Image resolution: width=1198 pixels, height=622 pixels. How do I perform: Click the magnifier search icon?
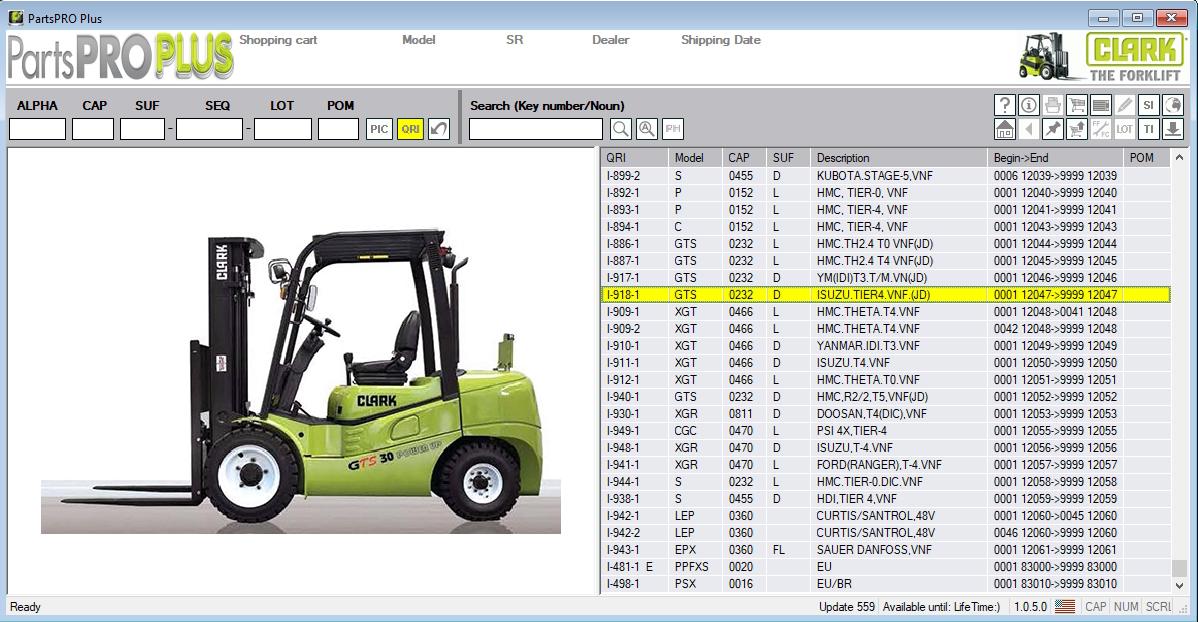621,129
